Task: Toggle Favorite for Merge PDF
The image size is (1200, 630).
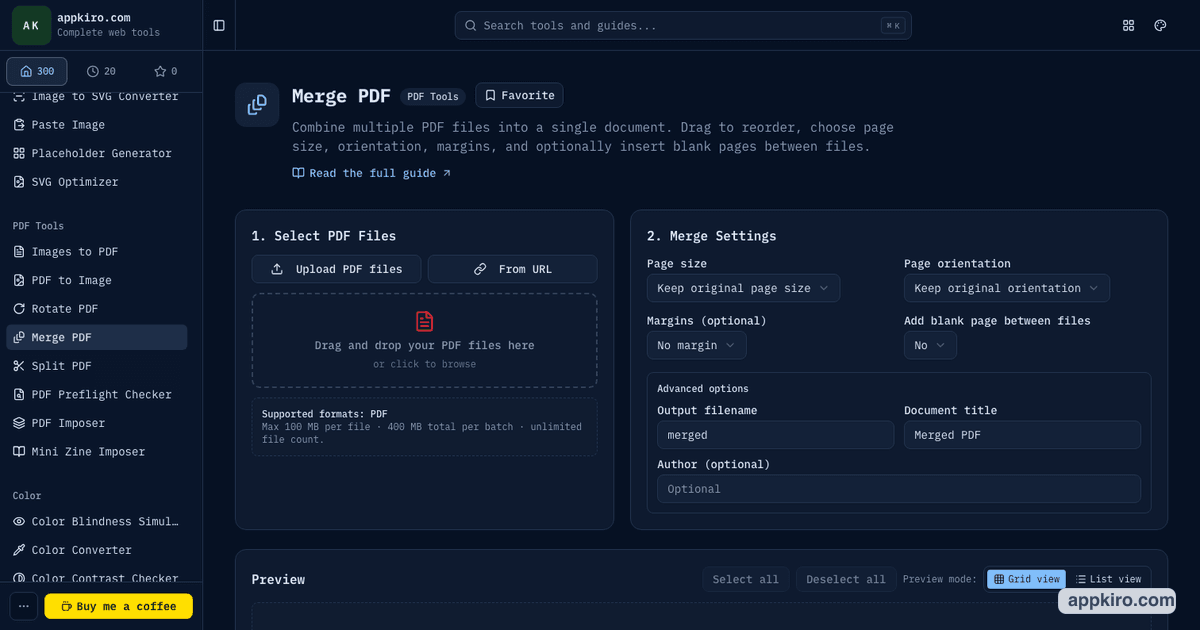Action: pyautogui.click(x=519, y=95)
